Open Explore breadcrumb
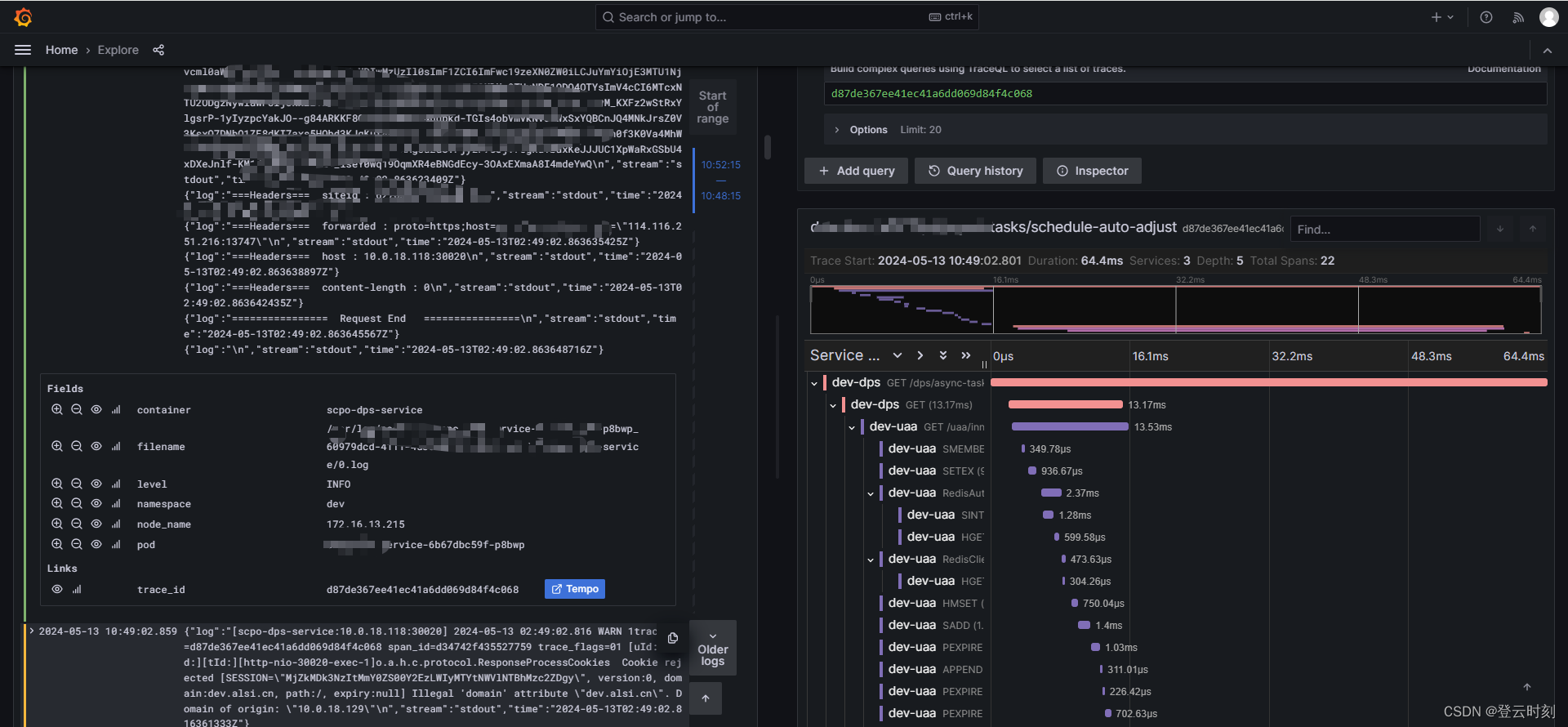This screenshot has width=1568, height=727. tap(118, 50)
